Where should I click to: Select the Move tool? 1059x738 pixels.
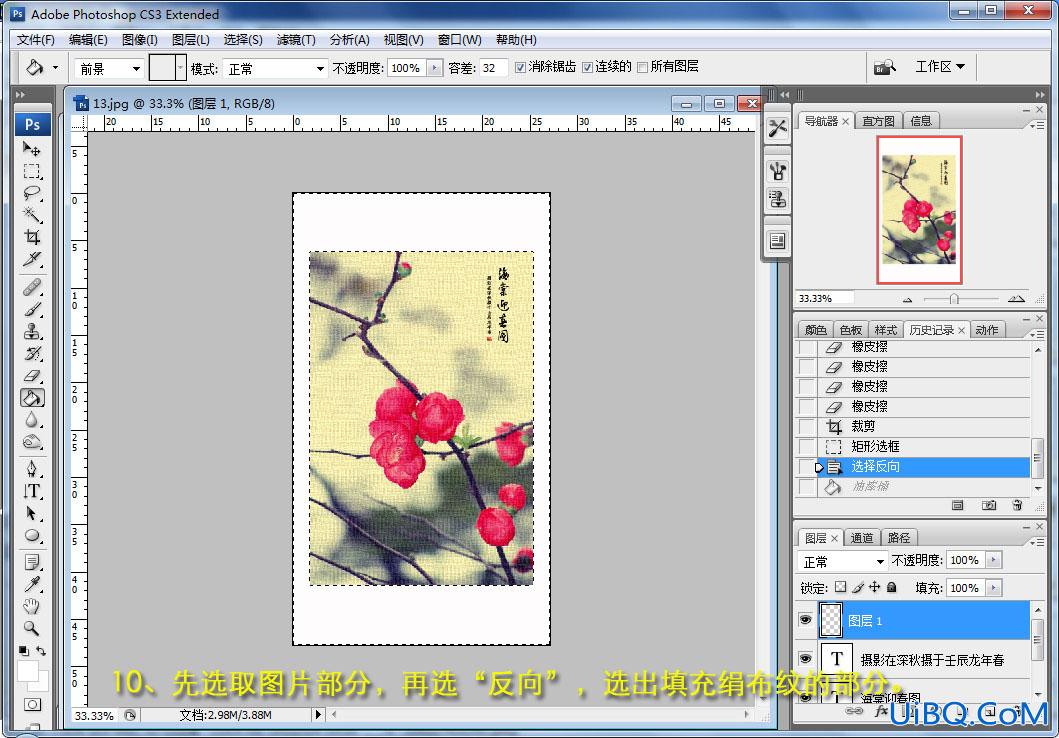point(32,149)
